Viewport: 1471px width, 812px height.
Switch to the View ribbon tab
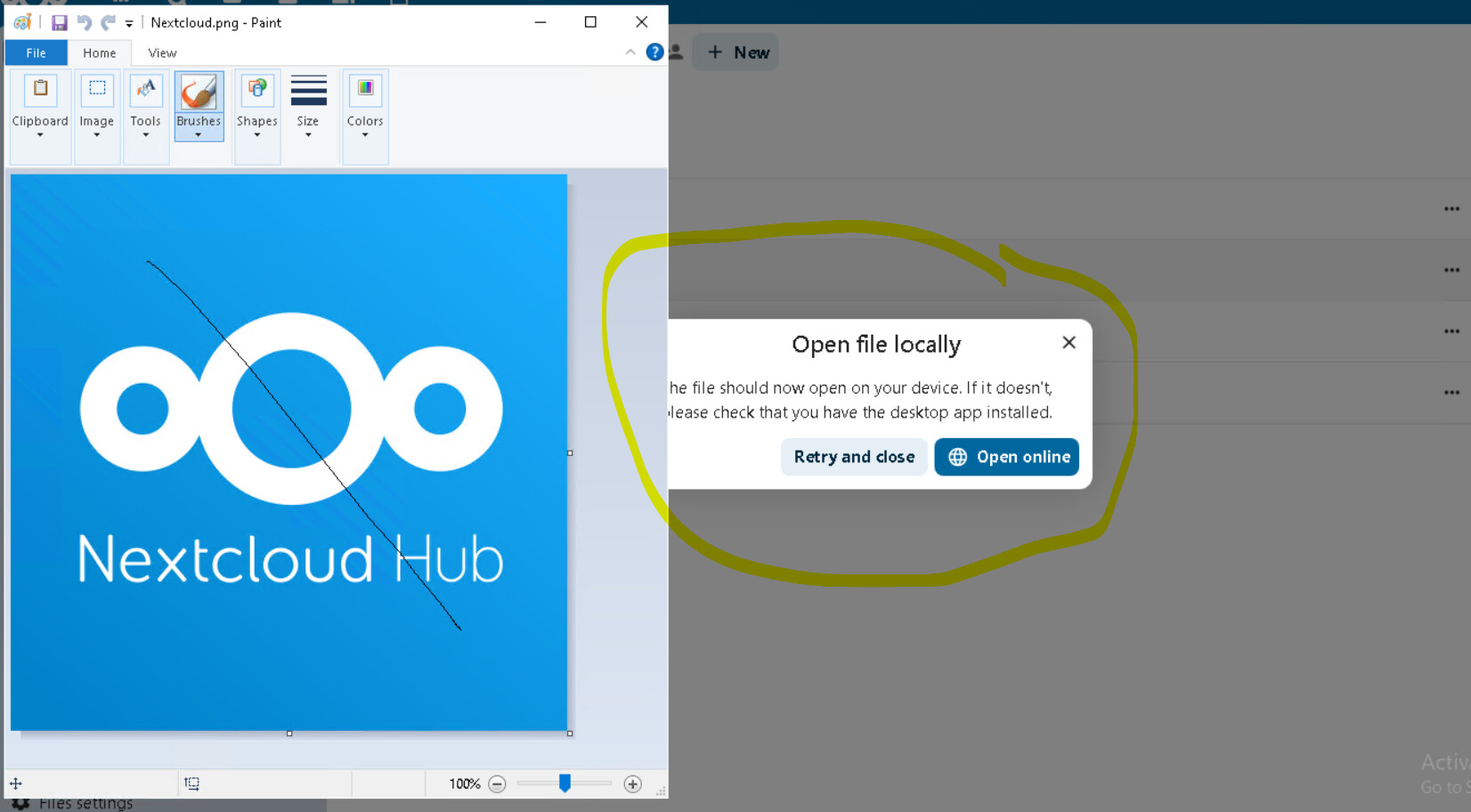pos(162,53)
